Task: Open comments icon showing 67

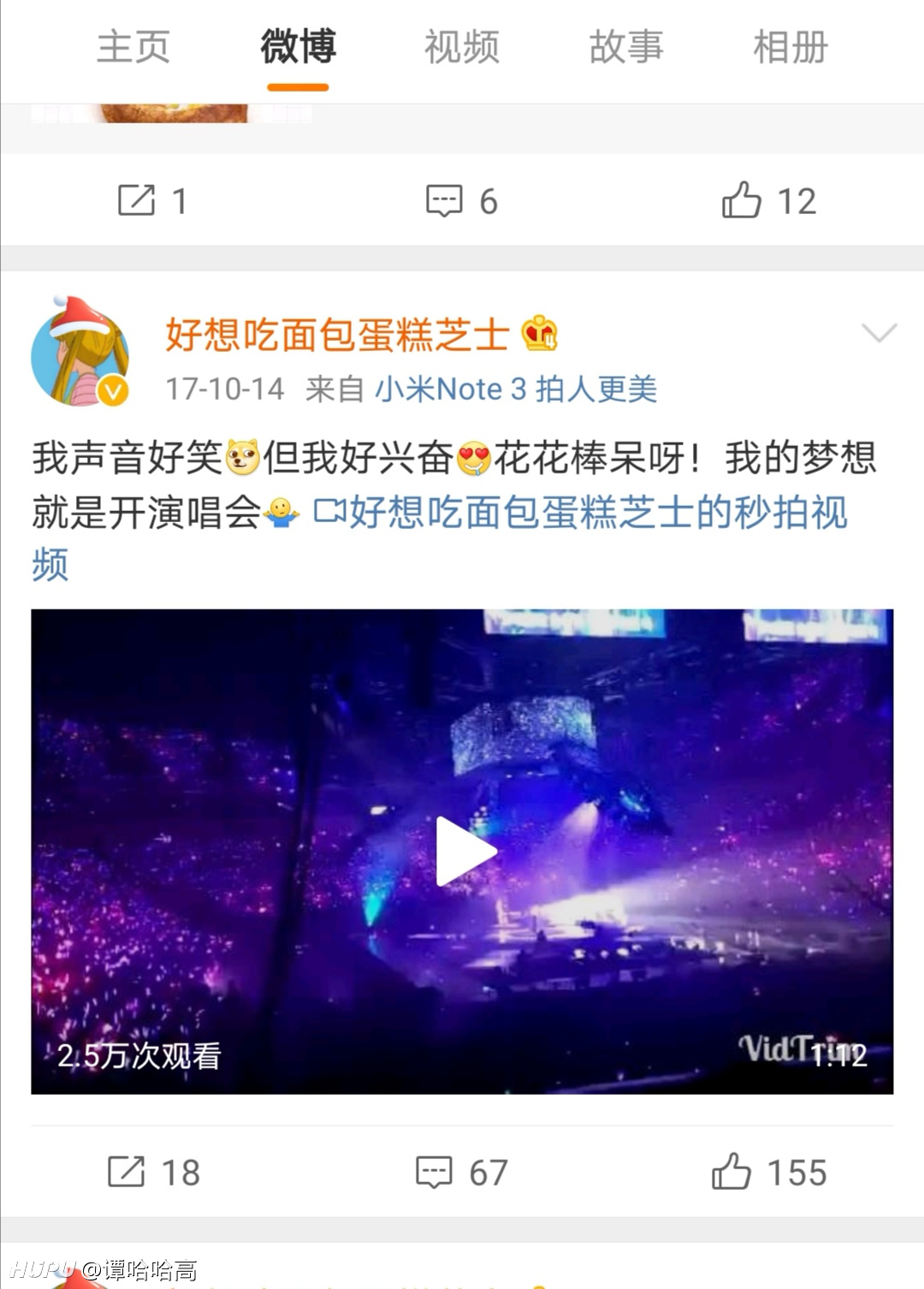Action: pos(434,1172)
